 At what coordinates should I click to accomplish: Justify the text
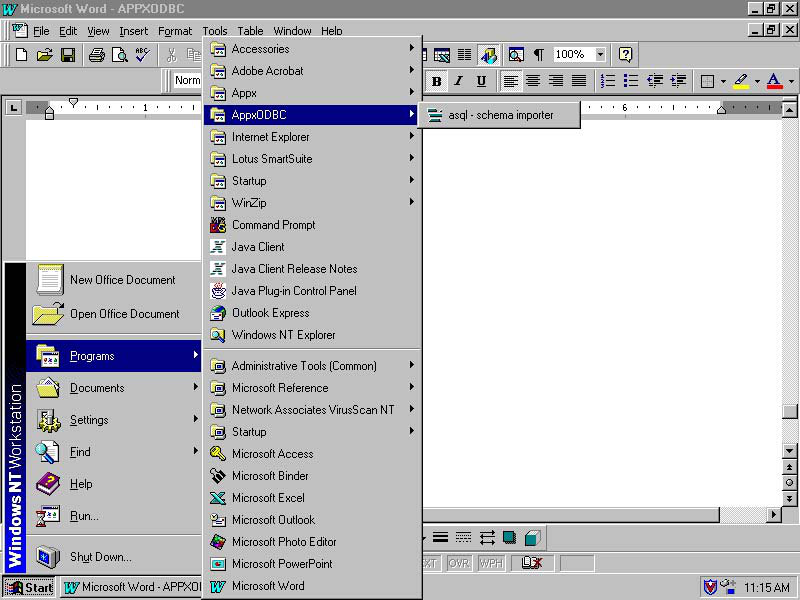579,81
